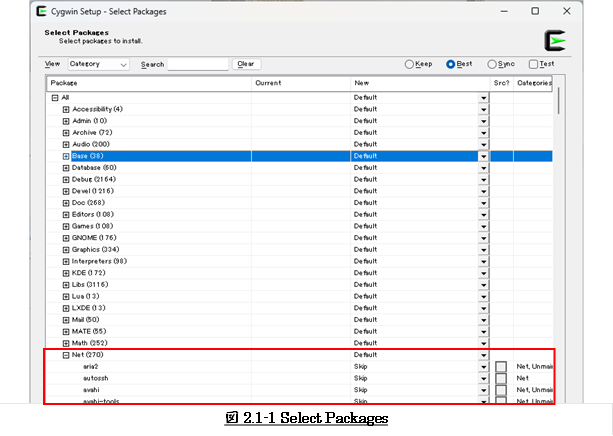Expand the Doc (268) category
Screen dimensions: 613x436
point(66,203)
